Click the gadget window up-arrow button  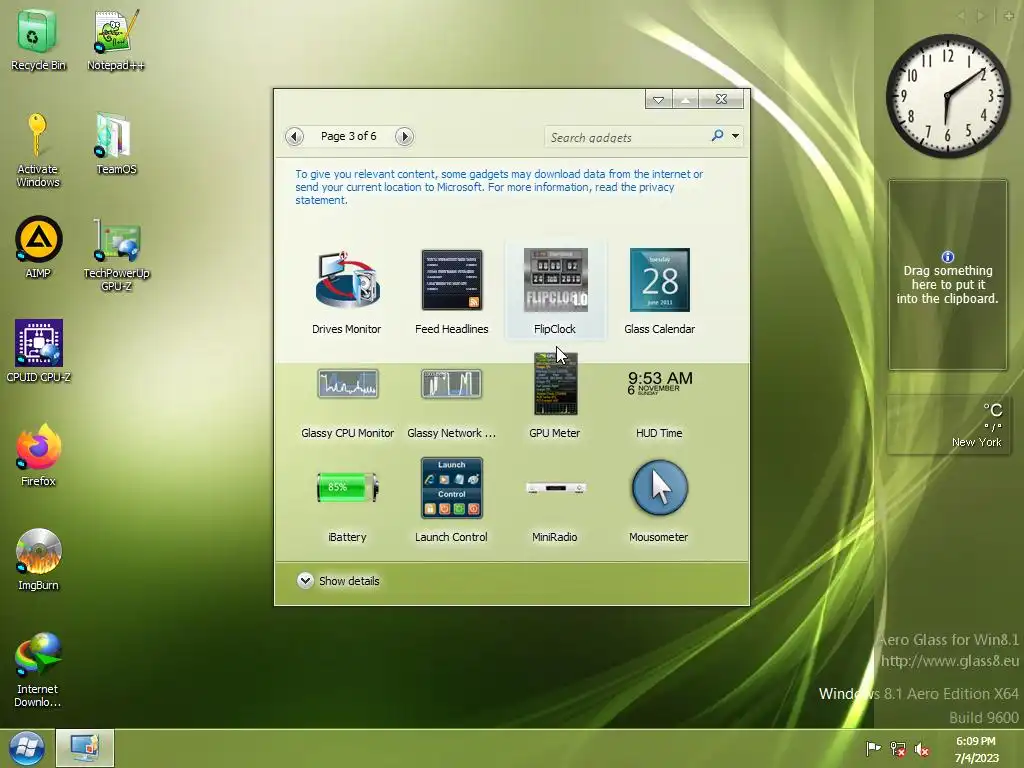(685, 99)
